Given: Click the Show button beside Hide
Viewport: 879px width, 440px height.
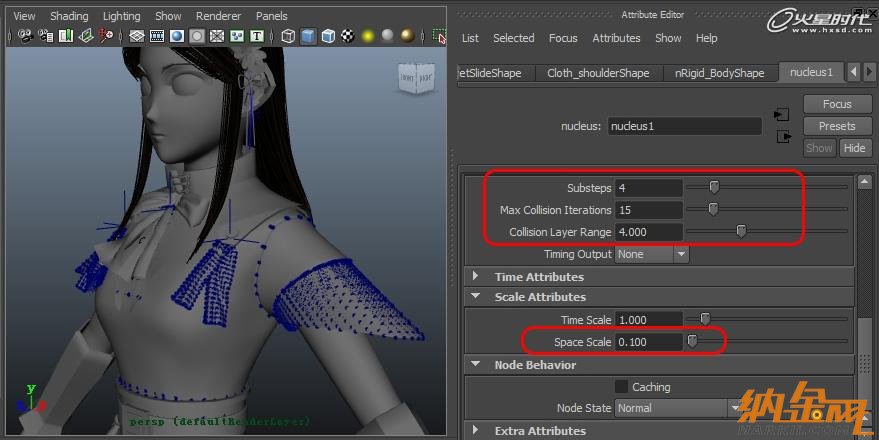Looking at the screenshot, I should [819, 148].
